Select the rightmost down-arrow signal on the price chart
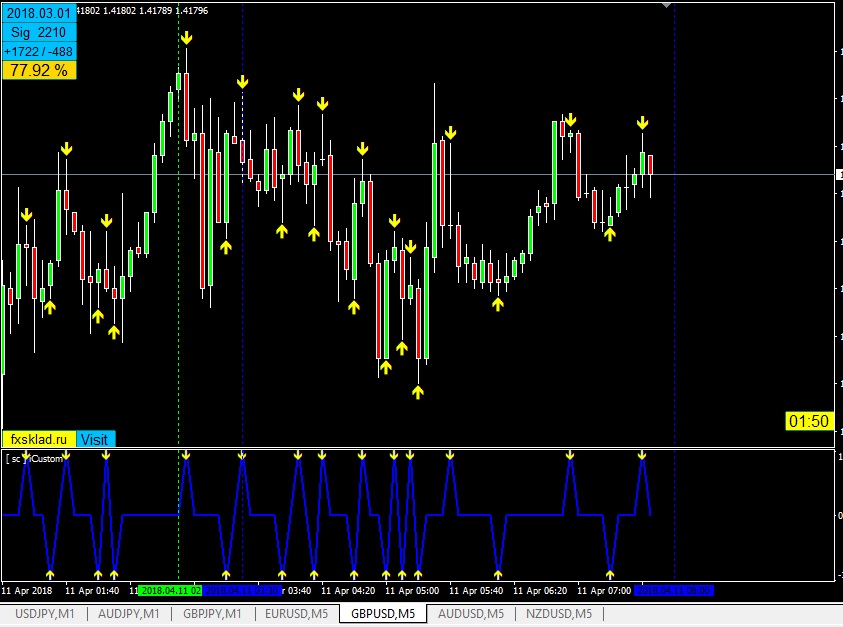The image size is (843, 627). point(642,123)
